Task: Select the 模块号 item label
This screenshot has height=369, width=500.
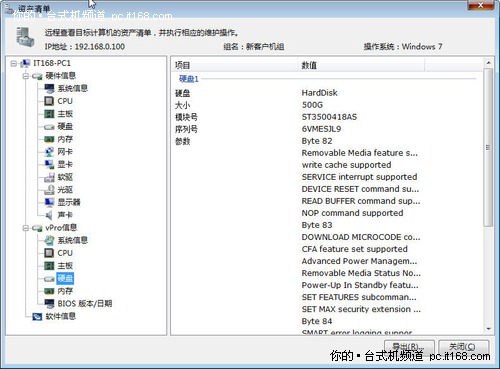Action: (x=186, y=117)
